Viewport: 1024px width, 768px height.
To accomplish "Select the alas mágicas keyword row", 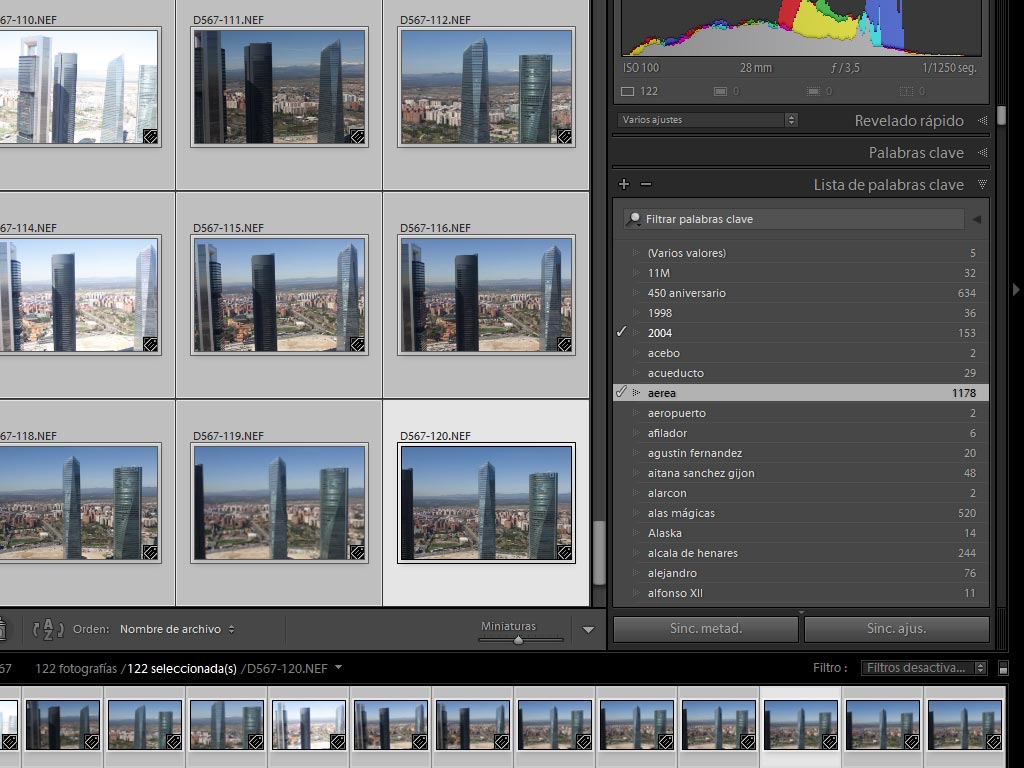I will coord(801,513).
